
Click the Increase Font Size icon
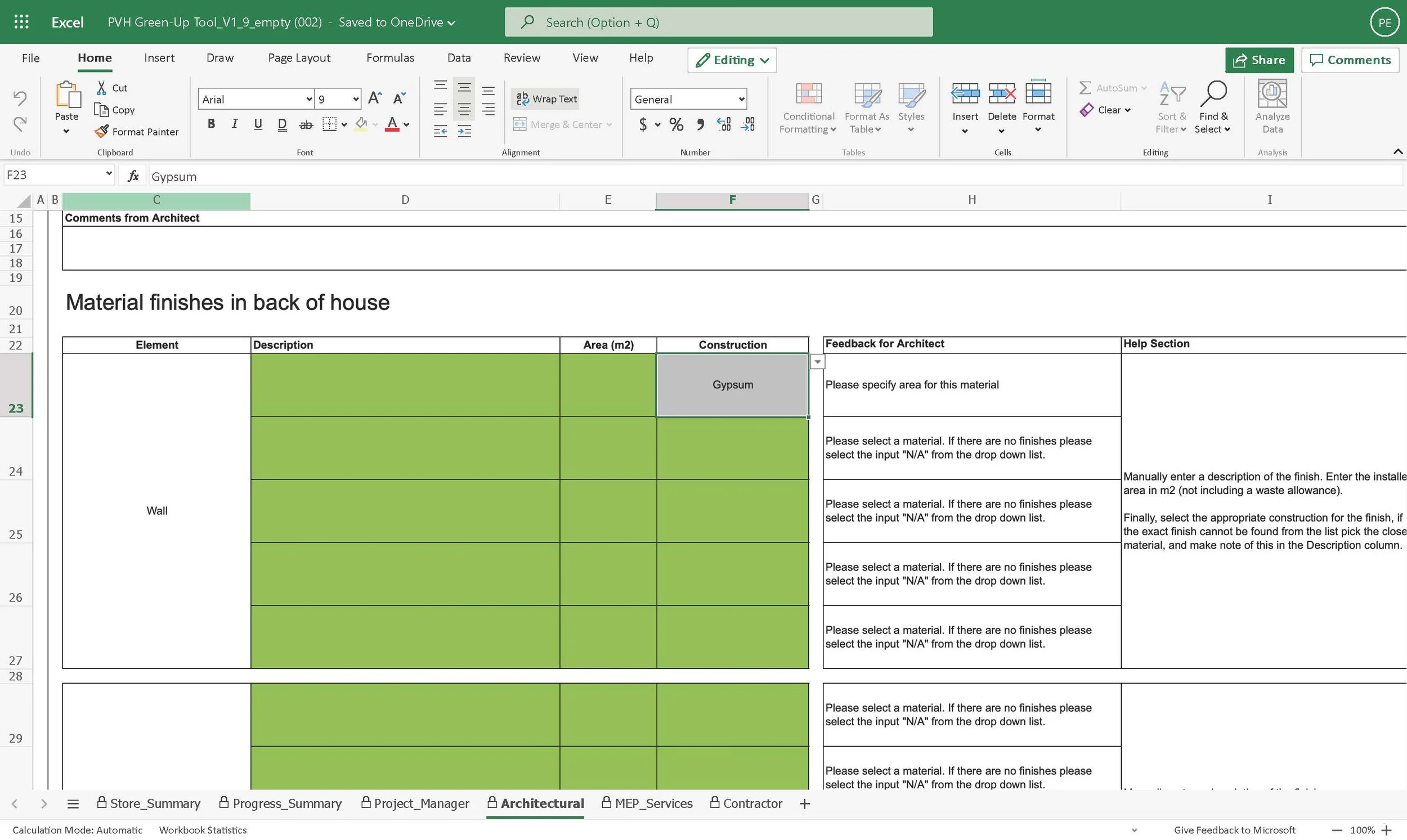click(375, 98)
